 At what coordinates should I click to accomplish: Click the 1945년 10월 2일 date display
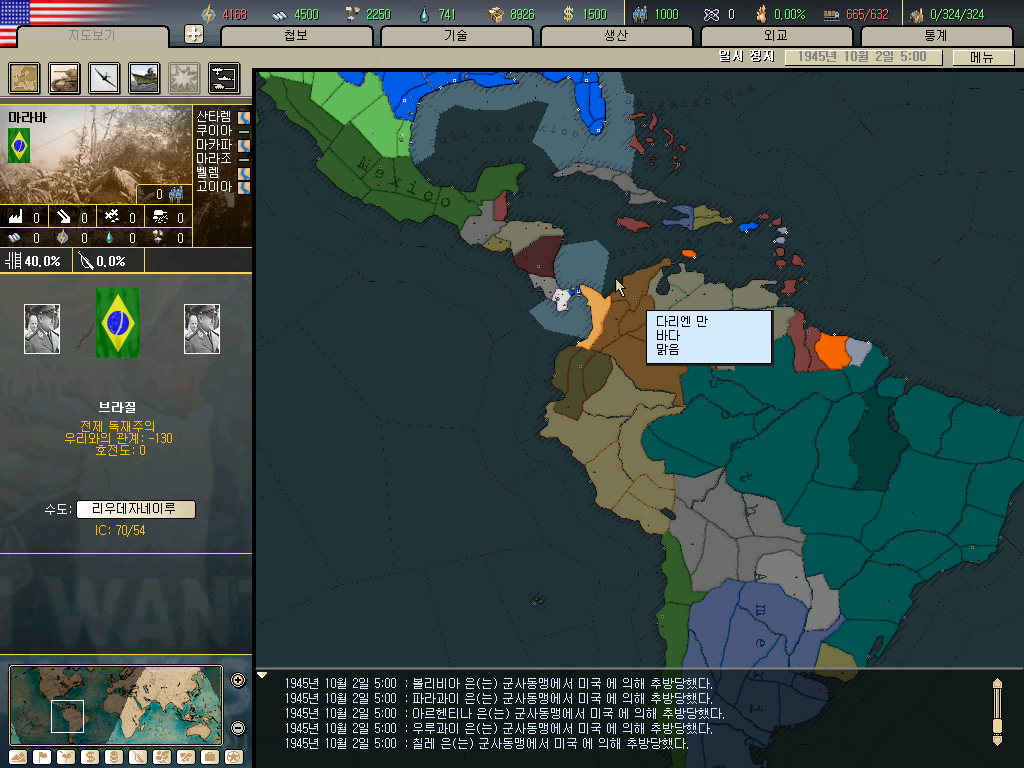(x=863, y=57)
